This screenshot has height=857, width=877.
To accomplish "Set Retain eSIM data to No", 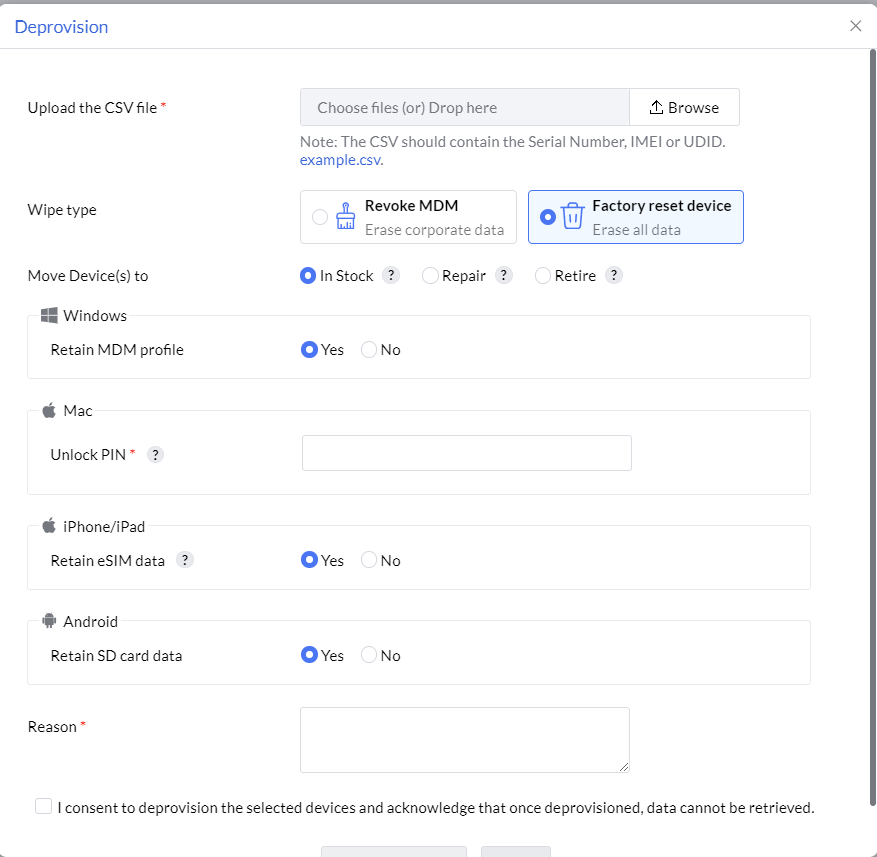I will [x=369, y=561].
